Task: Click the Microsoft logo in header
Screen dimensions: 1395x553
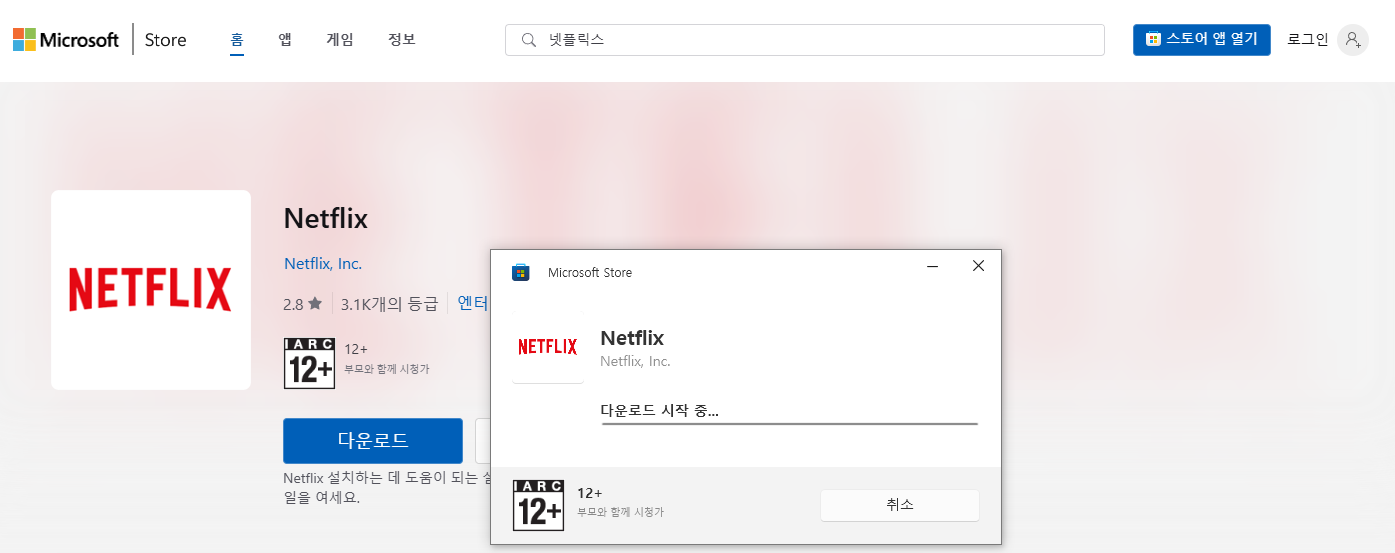Action: click(66, 40)
